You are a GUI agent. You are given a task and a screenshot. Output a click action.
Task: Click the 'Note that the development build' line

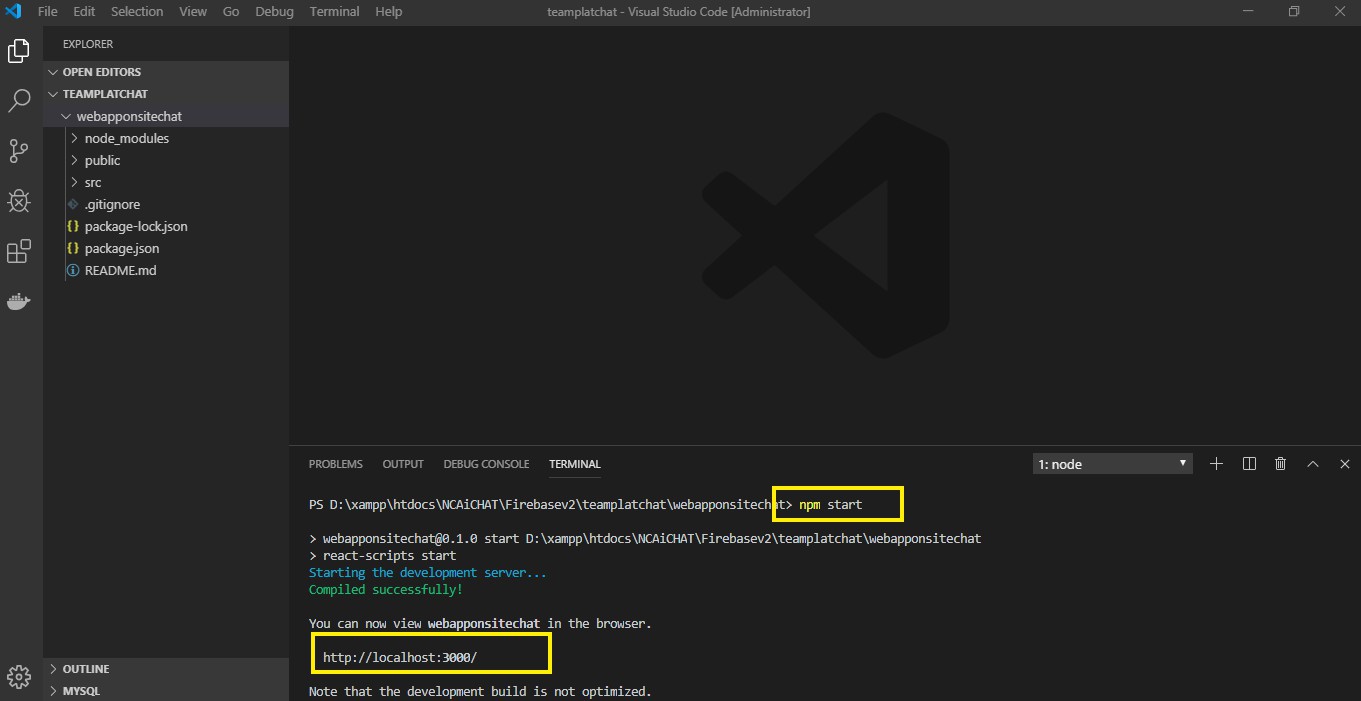coord(480,691)
